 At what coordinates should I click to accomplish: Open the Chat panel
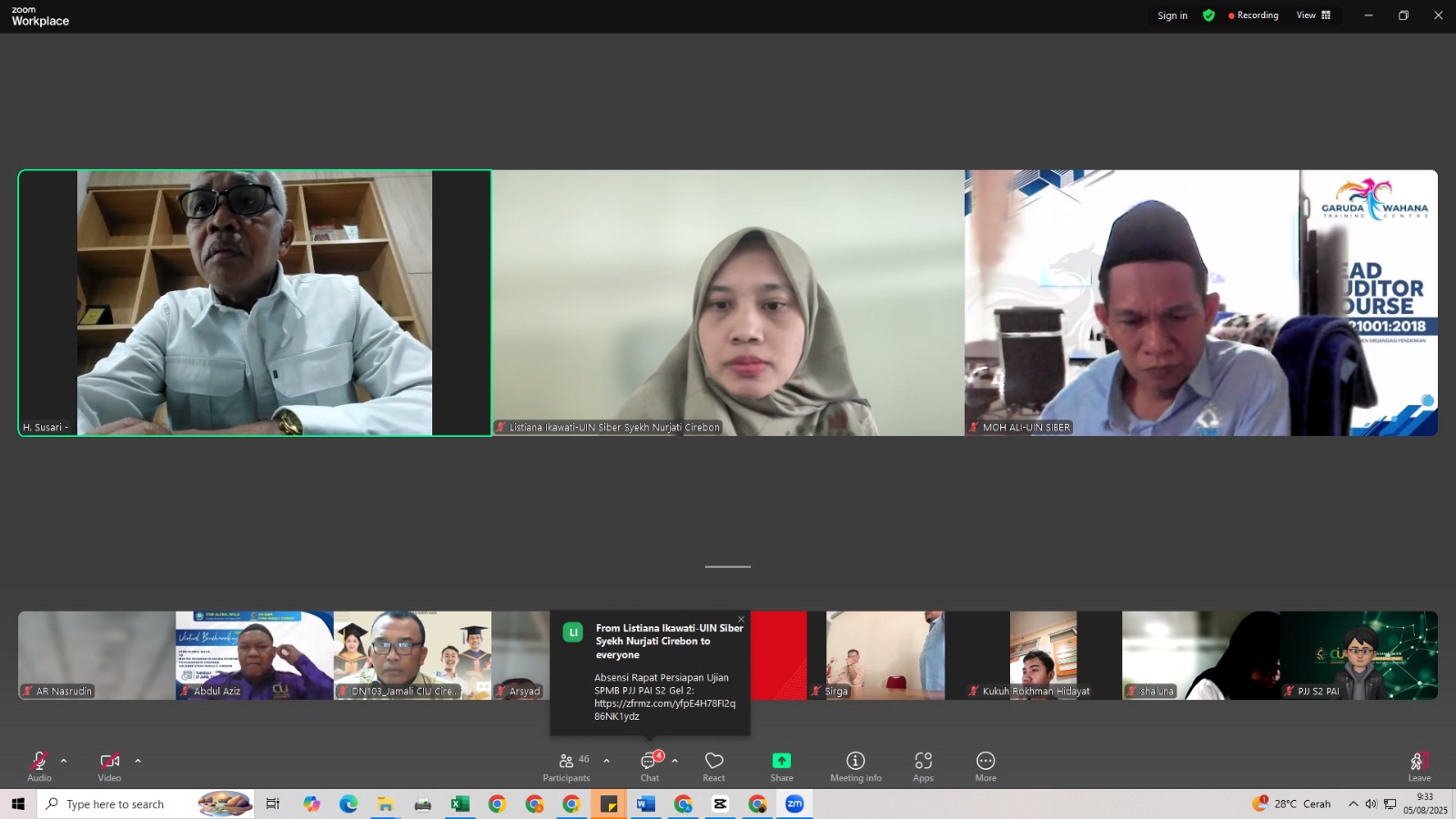[649, 766]
